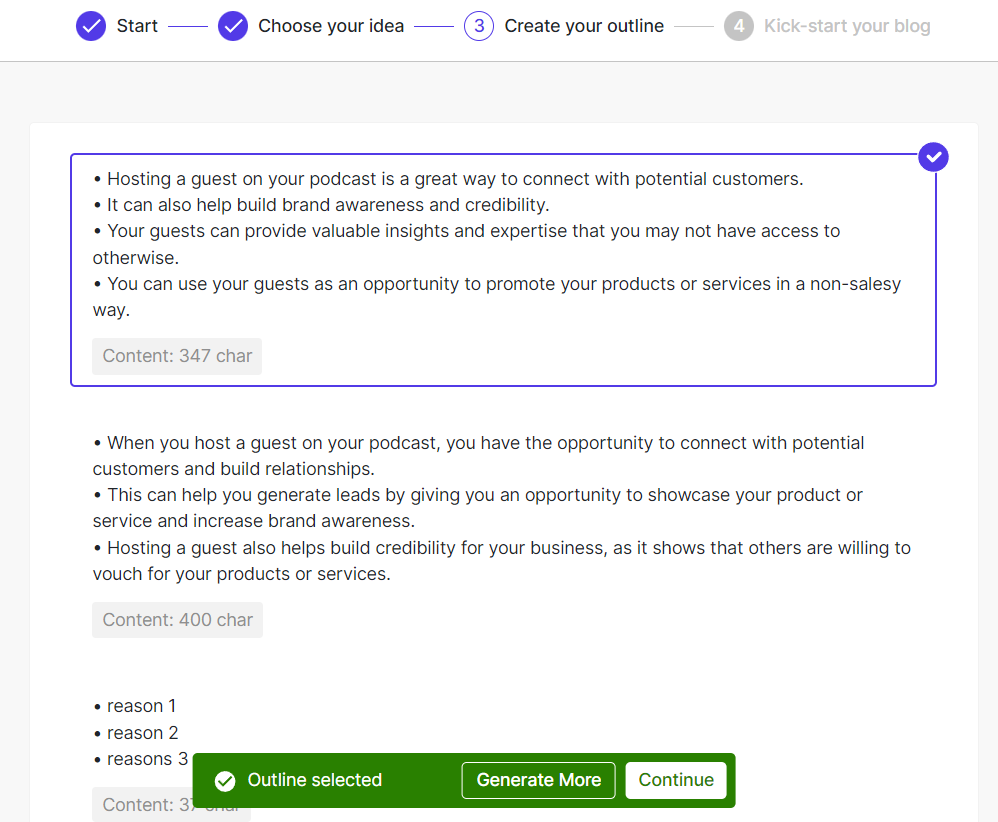The width and height of the screenshot is (998, 822).
Task: Go to the Start step label
Action: point(137,26)
